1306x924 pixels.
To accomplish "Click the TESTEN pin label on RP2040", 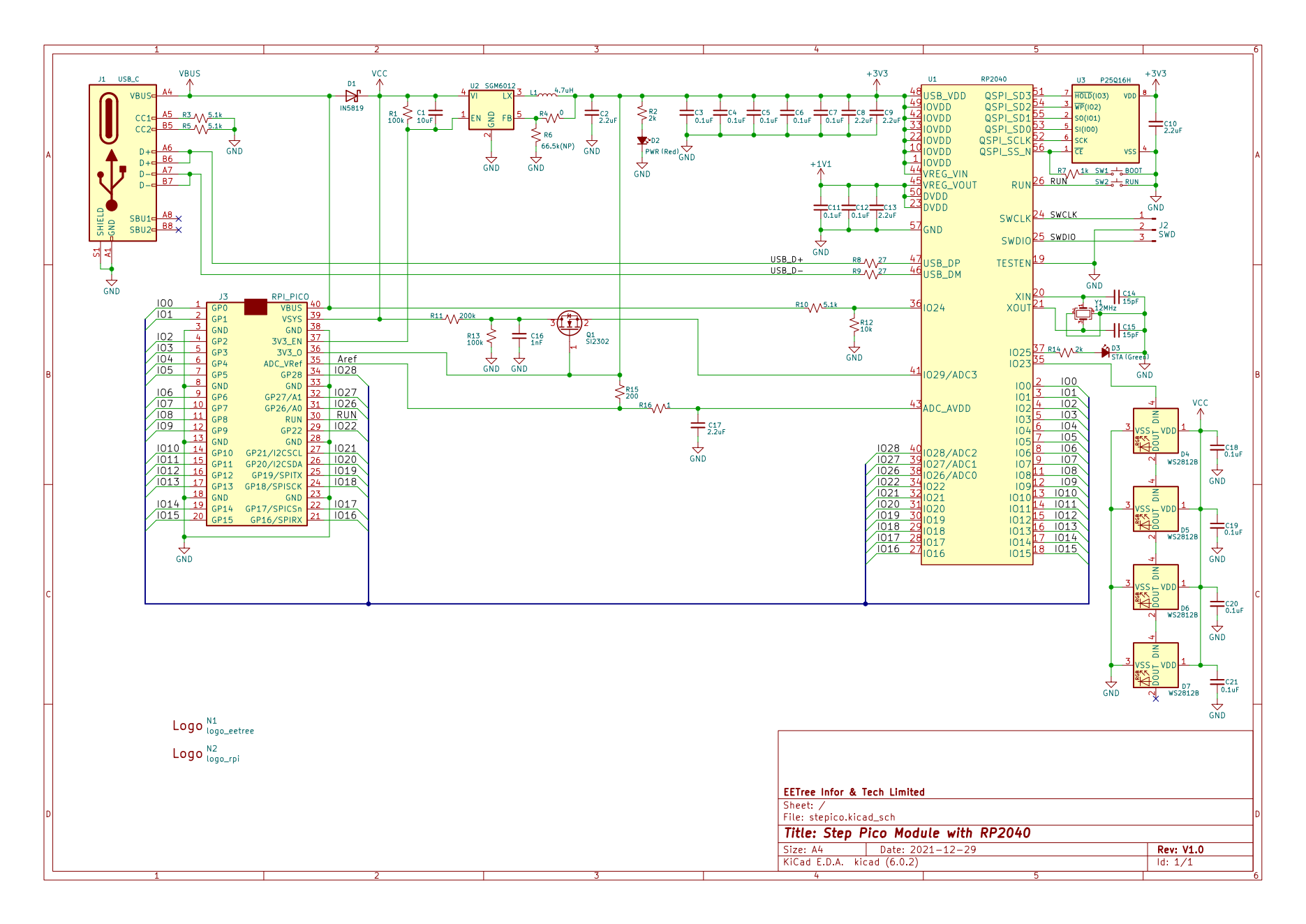I will 1014,263.
